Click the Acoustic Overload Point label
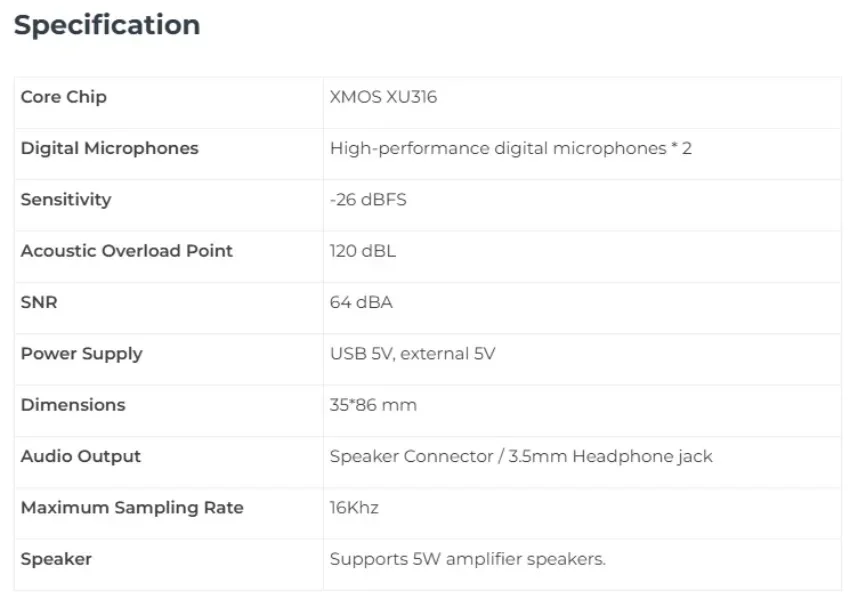The width and height of the screenshot is (850, 599). click(126, 251)
